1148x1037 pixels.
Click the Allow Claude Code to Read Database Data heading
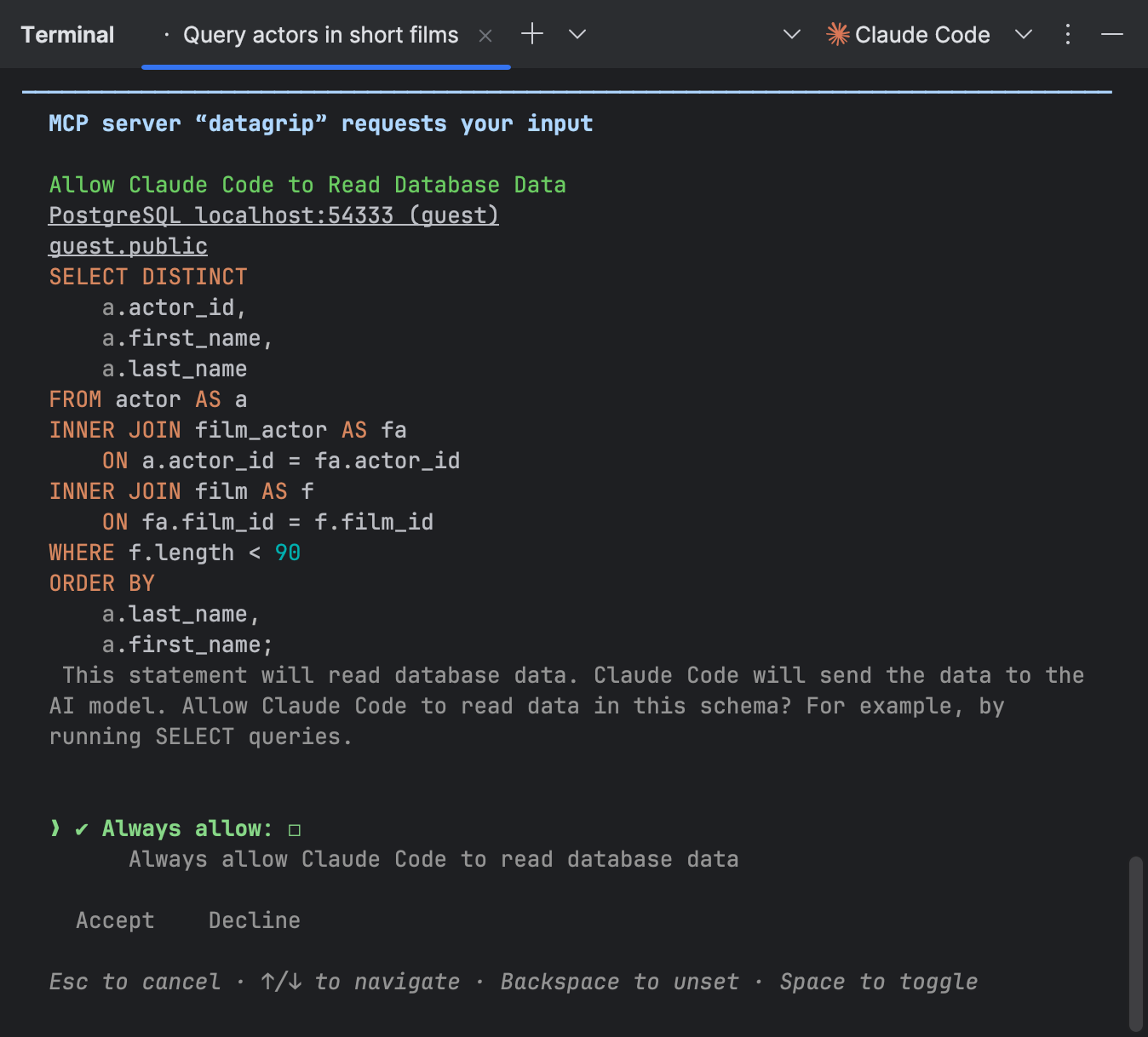click(x=307, y=185)
